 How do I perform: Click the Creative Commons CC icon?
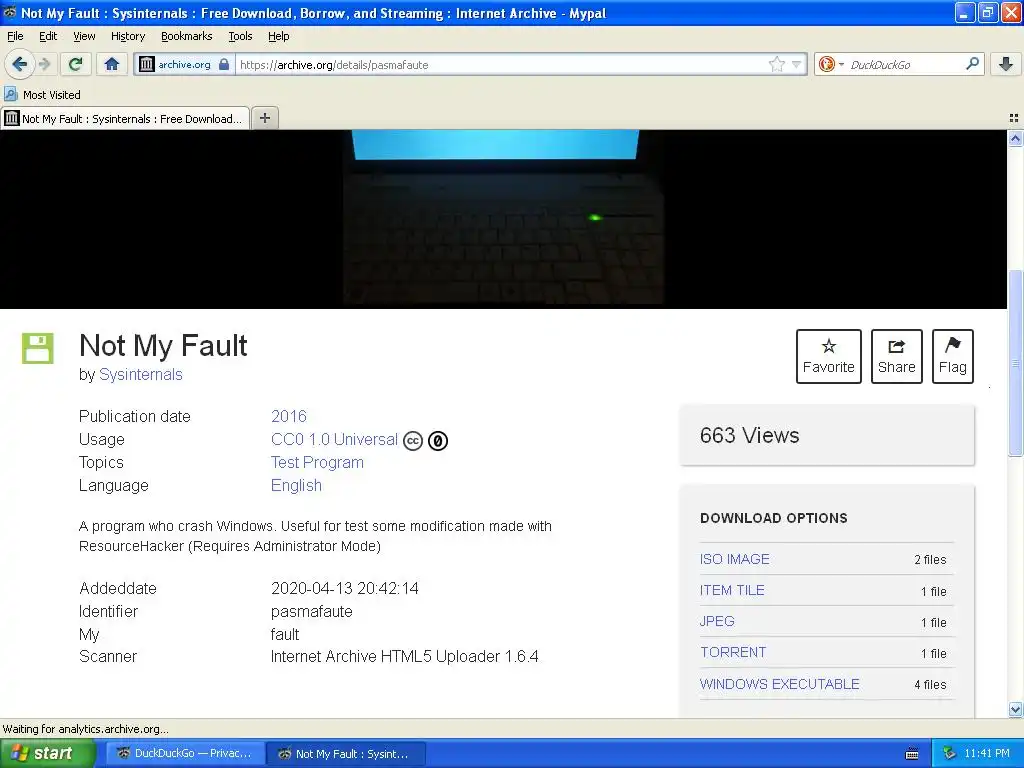coord(413,441)
